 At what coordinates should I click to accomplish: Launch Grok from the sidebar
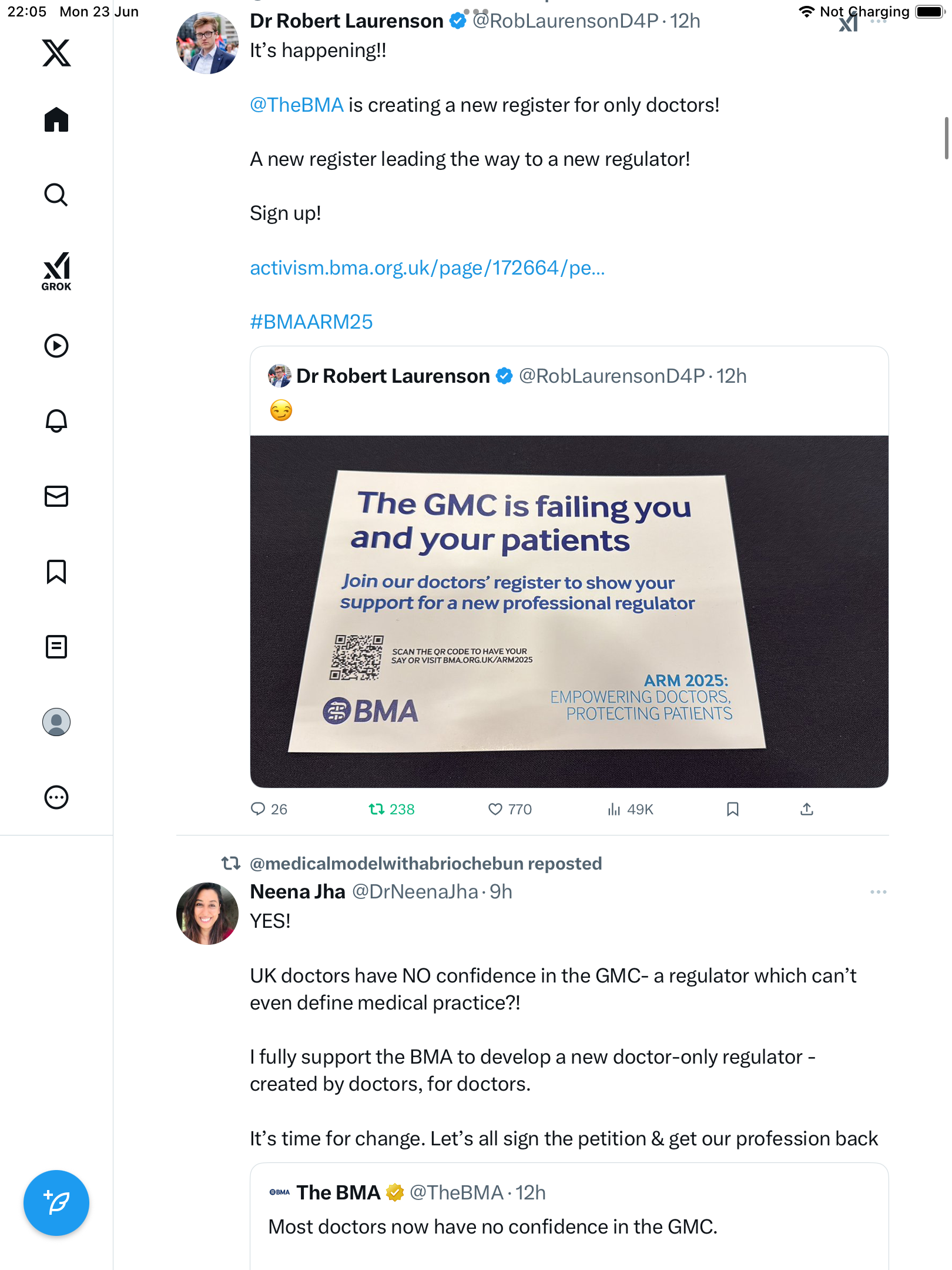point(56,272)
